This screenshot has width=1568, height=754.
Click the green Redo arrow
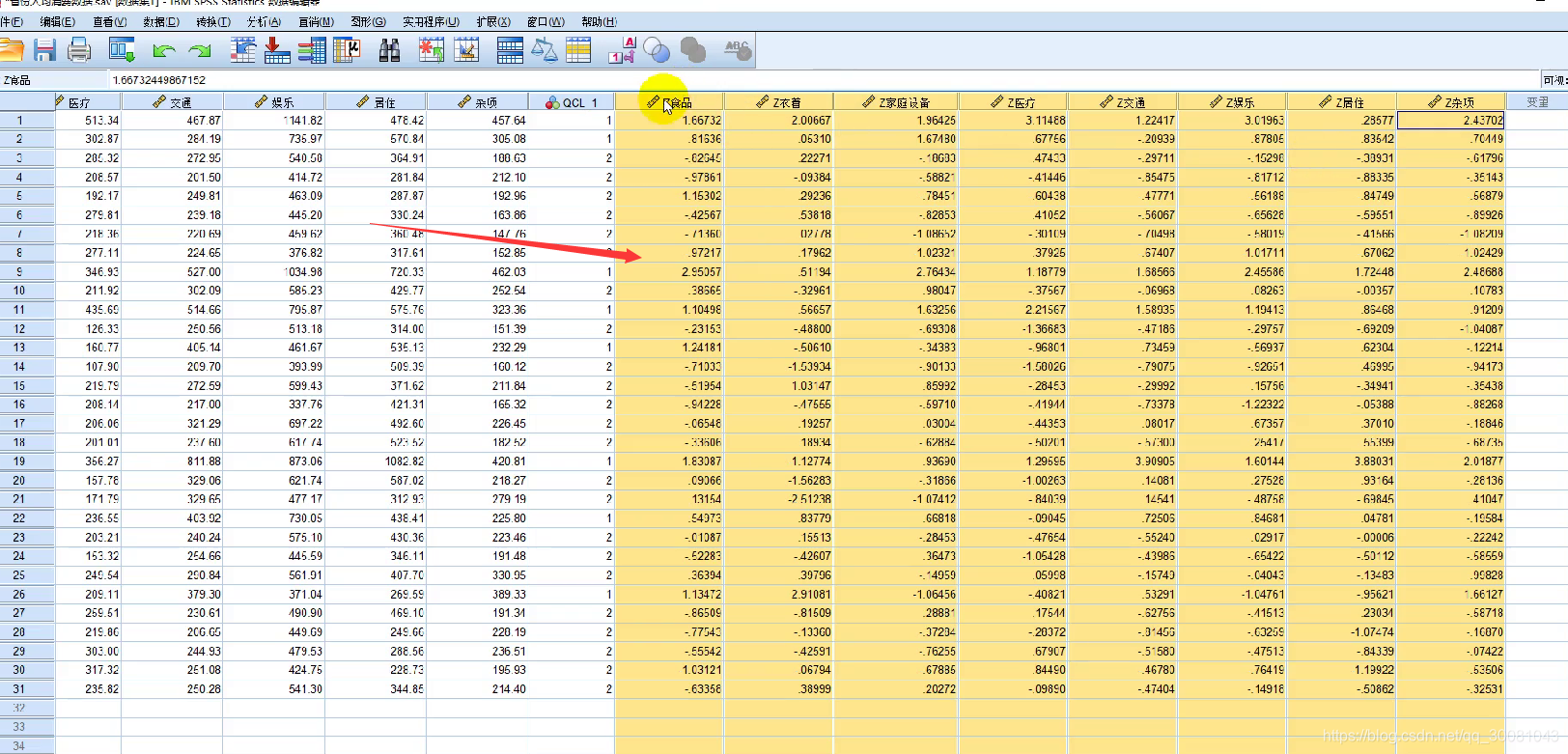point(201,50)
